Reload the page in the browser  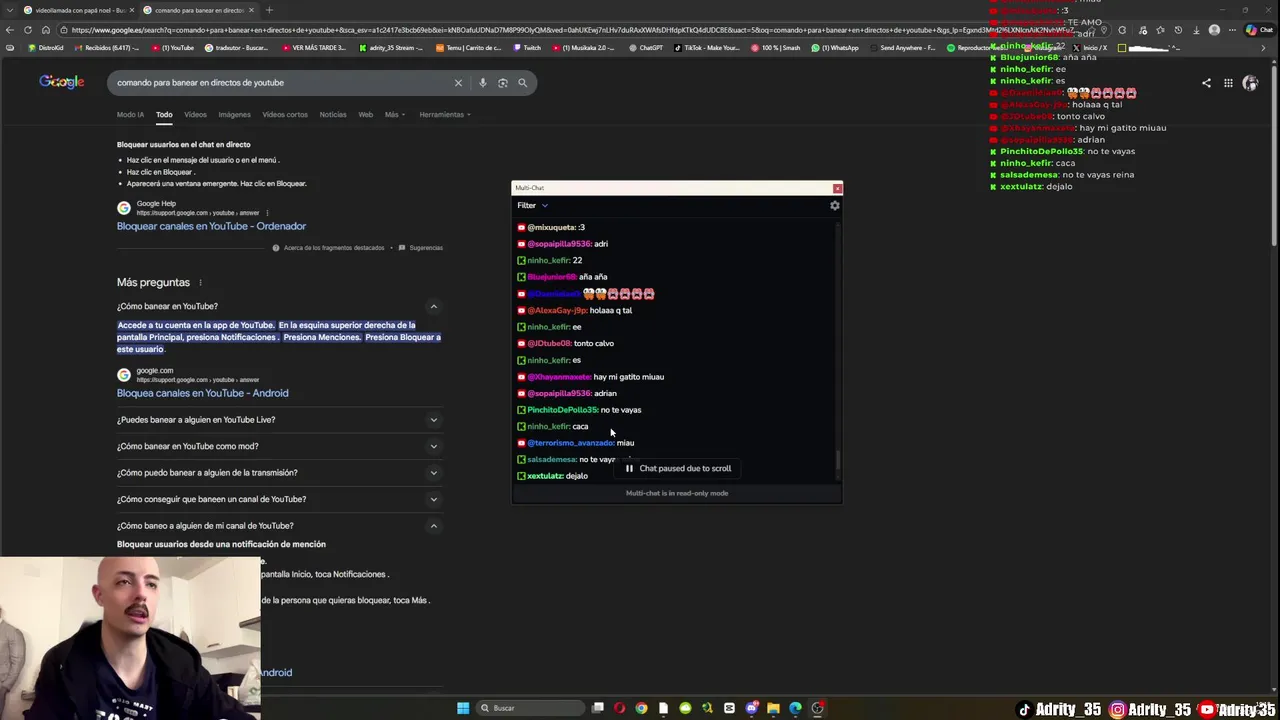(x=28, y=30)
